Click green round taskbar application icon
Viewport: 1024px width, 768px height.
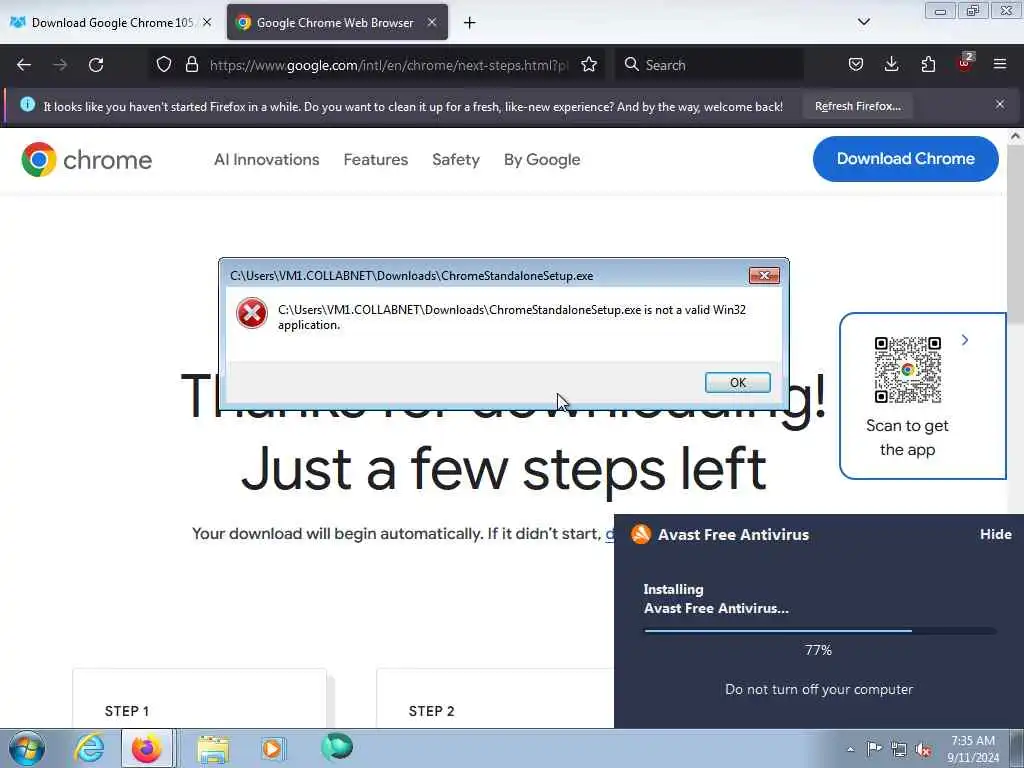(337, 747)
